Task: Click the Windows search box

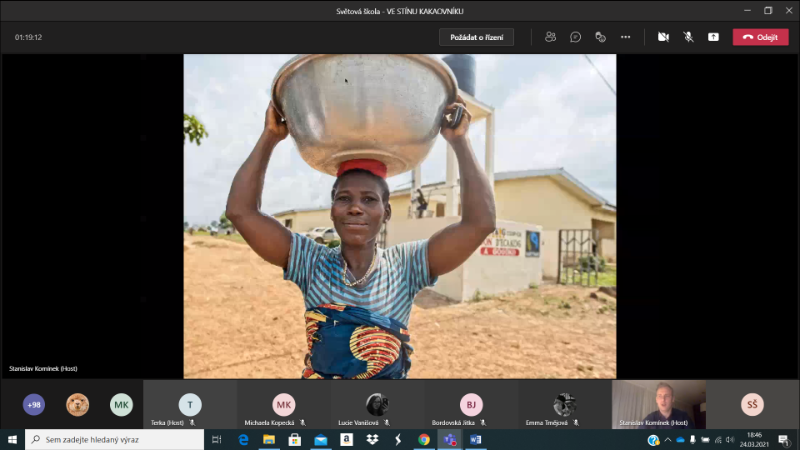Action: (x=115, y=440)
